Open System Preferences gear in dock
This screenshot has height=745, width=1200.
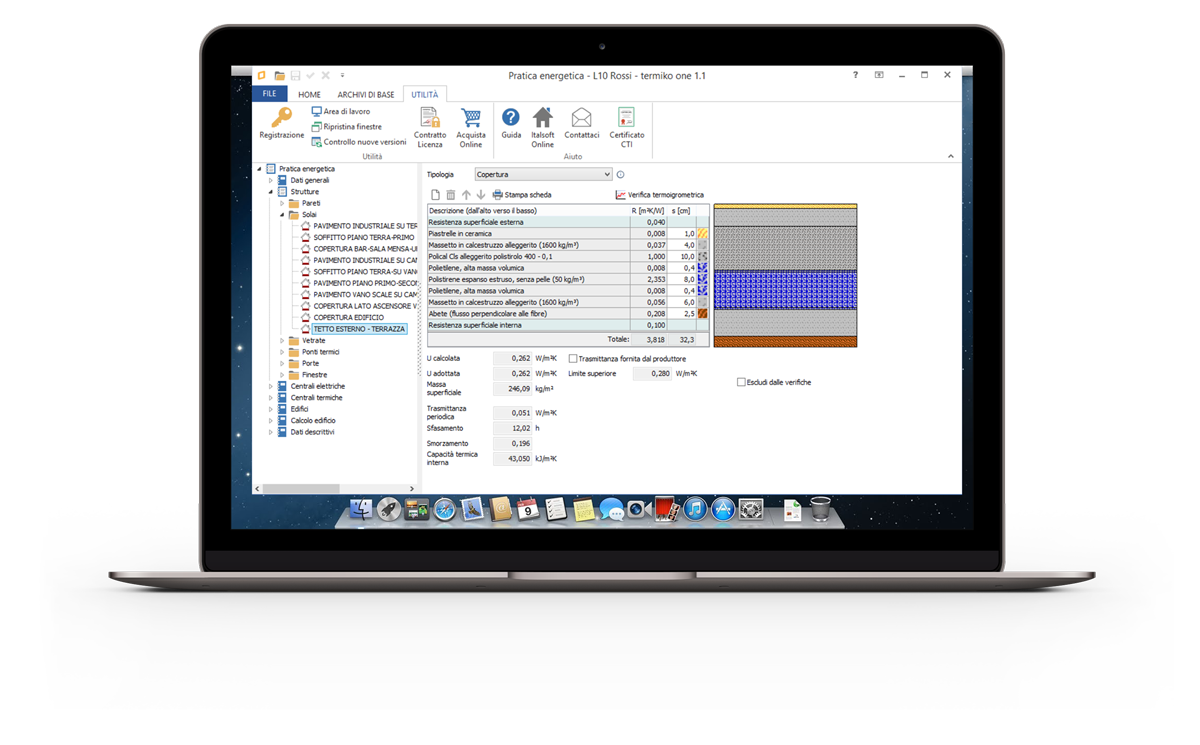[x=751, y=510]
